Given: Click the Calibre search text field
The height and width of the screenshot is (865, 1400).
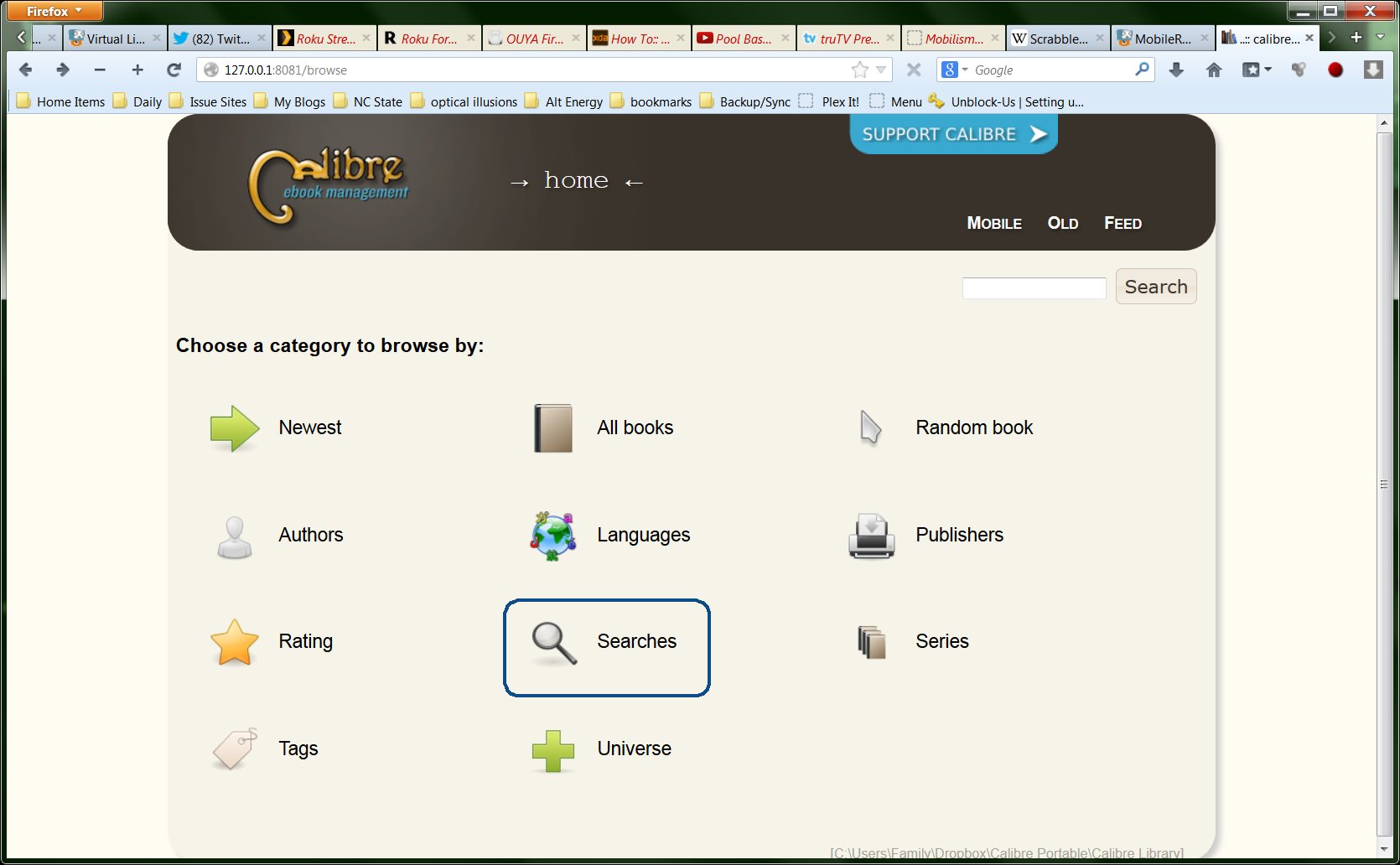Looking at the screenshot, I should tap(1034, 287).
